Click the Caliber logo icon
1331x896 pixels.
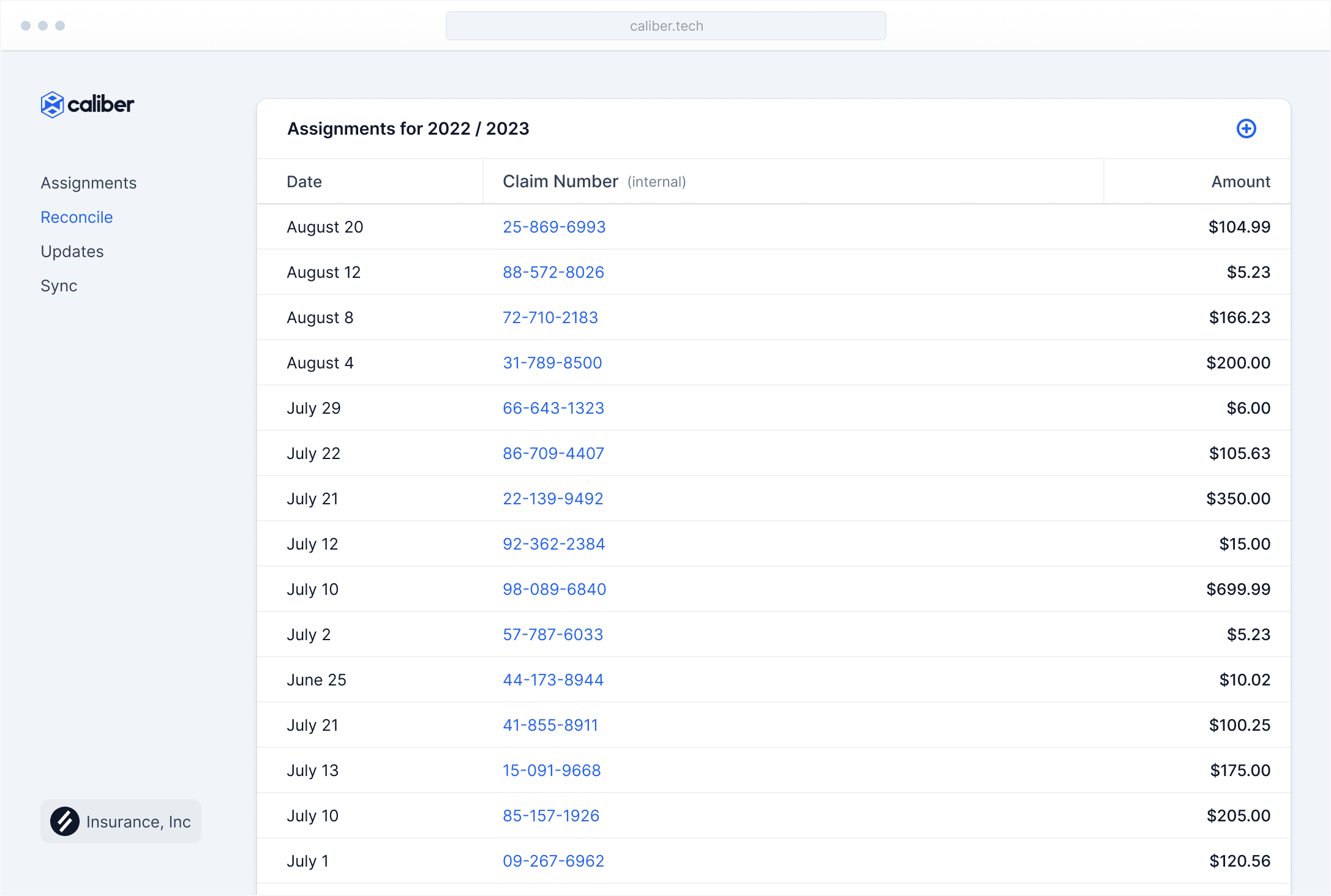52,105
